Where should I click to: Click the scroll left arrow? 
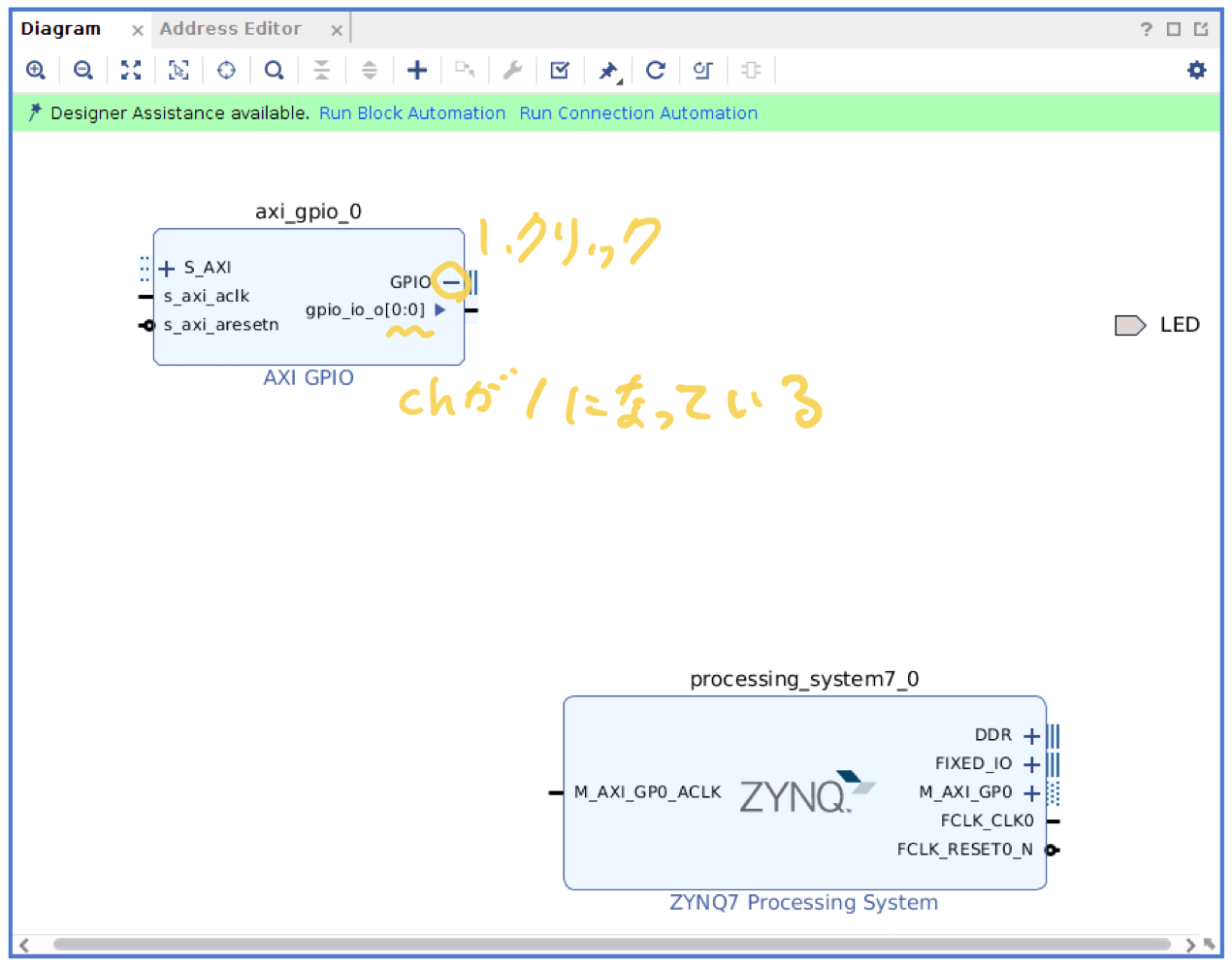pos(24,945)
